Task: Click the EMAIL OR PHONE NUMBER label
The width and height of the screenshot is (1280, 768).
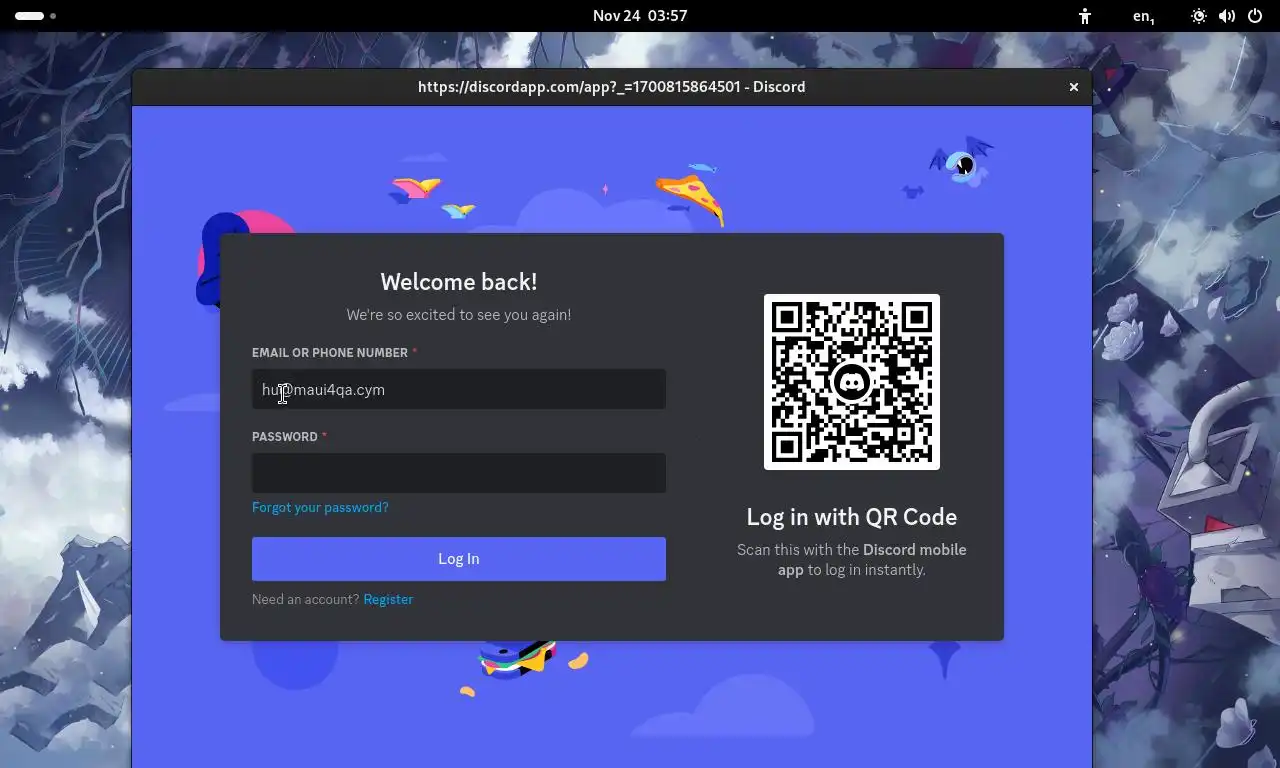Action: click(x=330, y=353)
